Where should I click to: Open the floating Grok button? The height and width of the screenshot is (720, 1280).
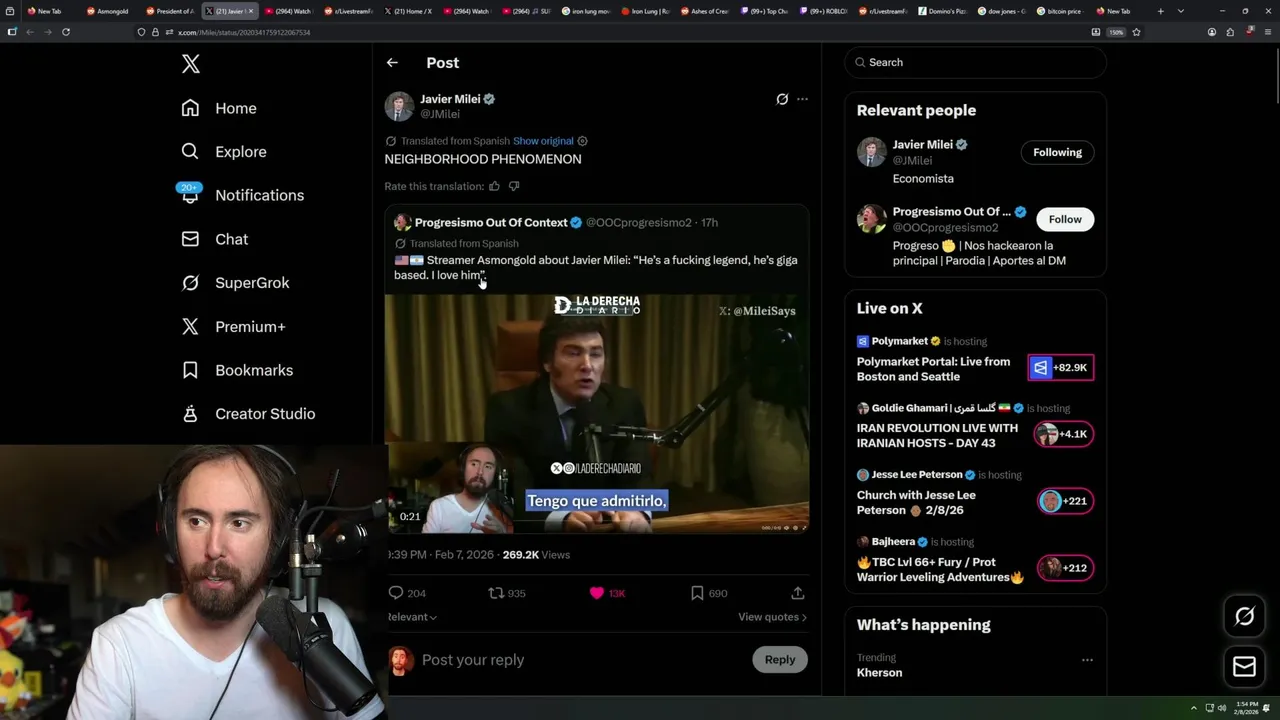[x=1244, y=617]
